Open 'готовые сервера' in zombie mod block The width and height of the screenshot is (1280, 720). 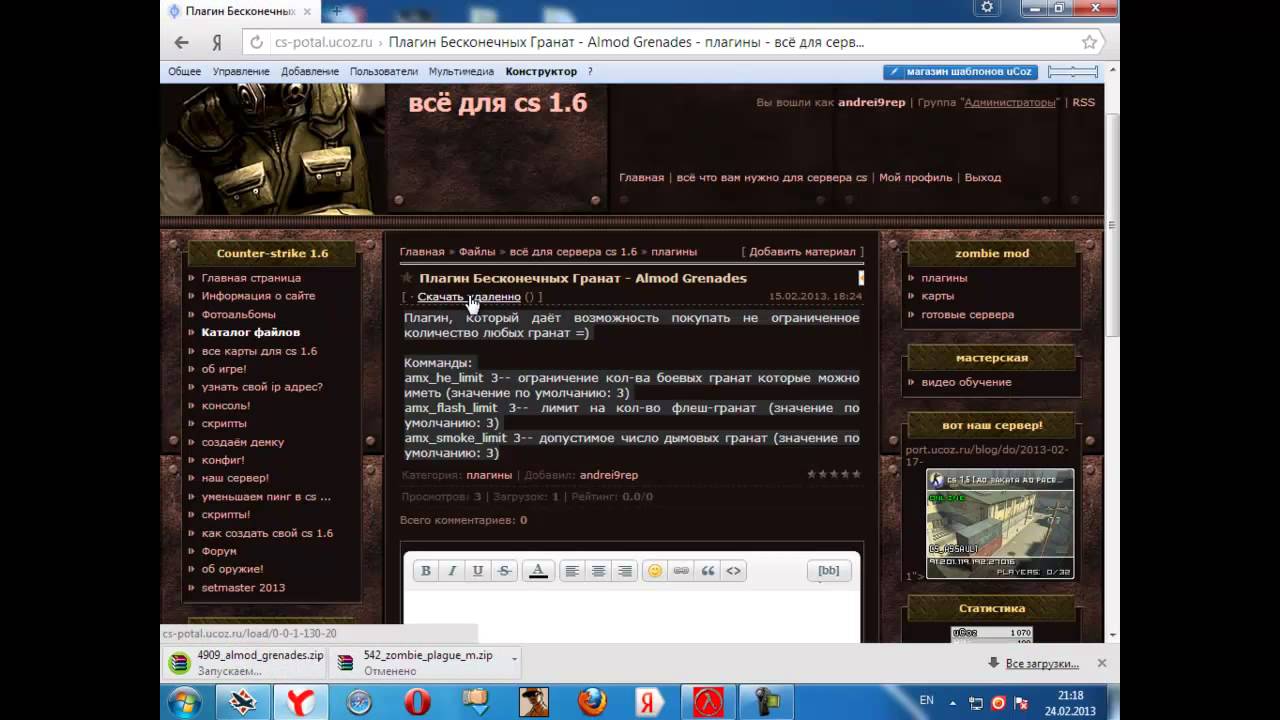point(967,315)
